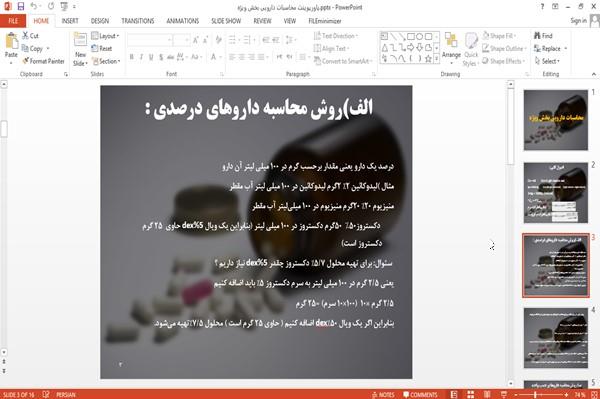Collapse the ribbon with chevron
This screenshot has height=399, width=600.
pos(593,74)
